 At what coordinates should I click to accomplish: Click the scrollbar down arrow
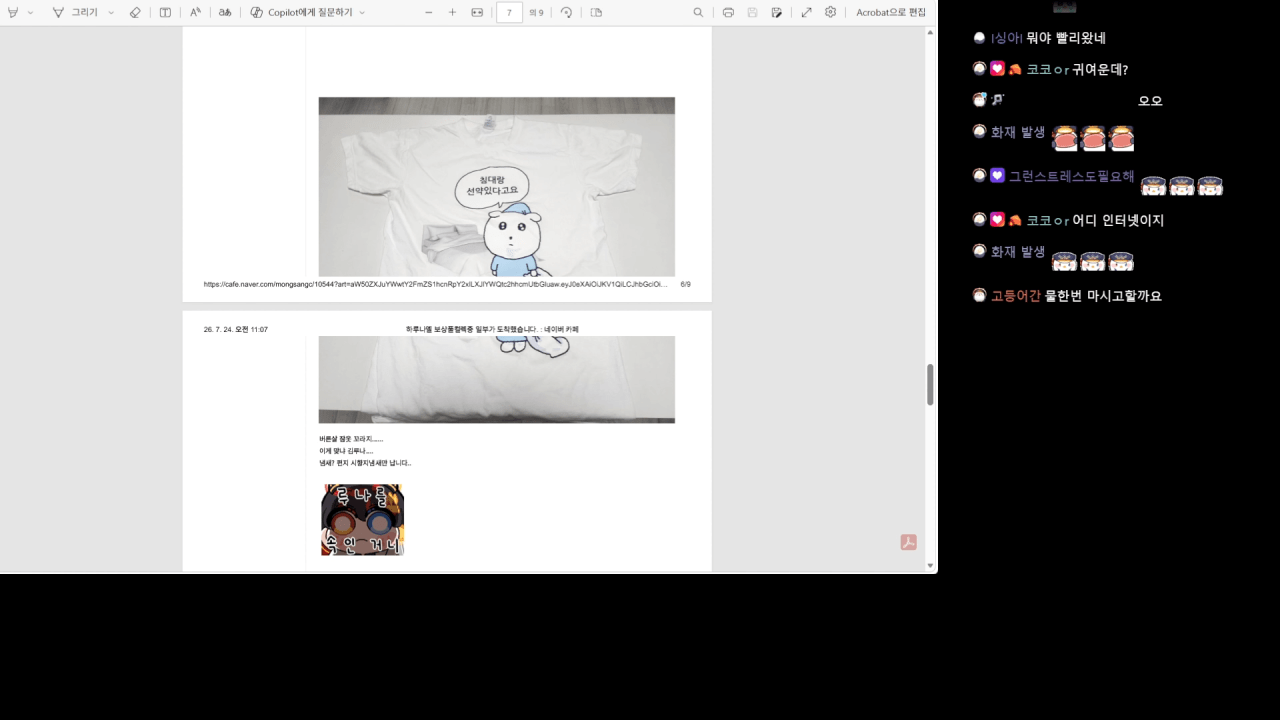coord(931,566)
